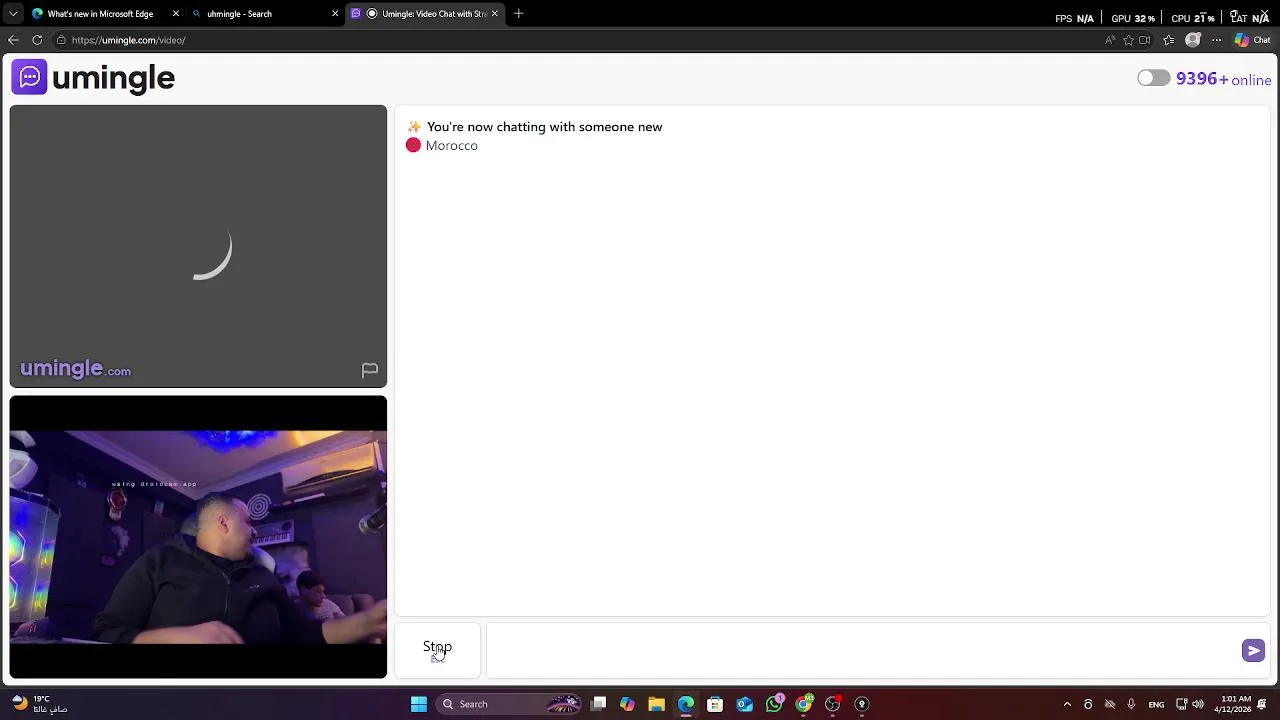Open a new browser tab
1280x720 pixels.
[x=518, y=14]
